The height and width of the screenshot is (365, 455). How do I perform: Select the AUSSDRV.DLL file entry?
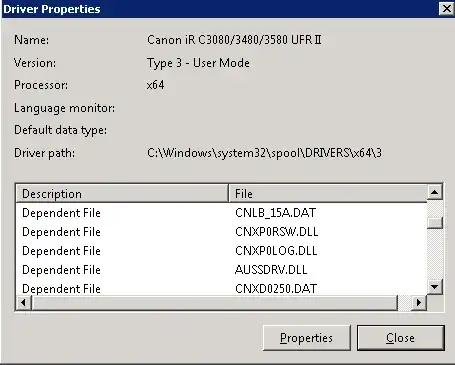coord(271,270)
